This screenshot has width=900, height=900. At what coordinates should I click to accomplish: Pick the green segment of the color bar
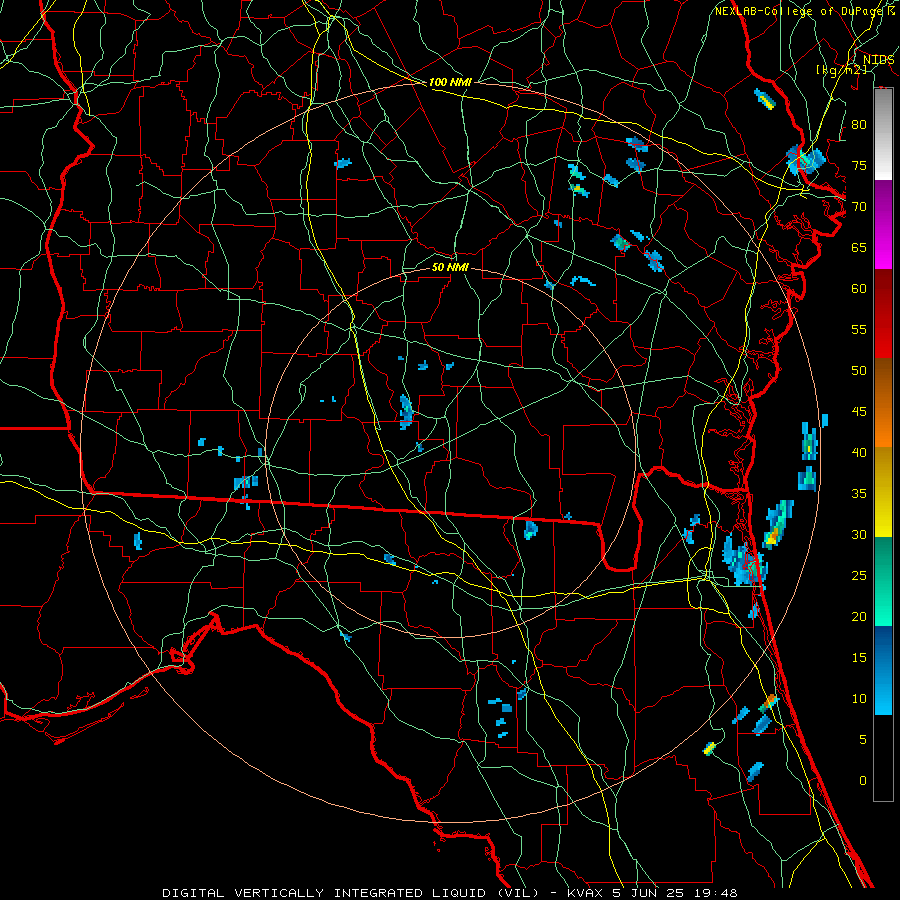pos(883,581)
